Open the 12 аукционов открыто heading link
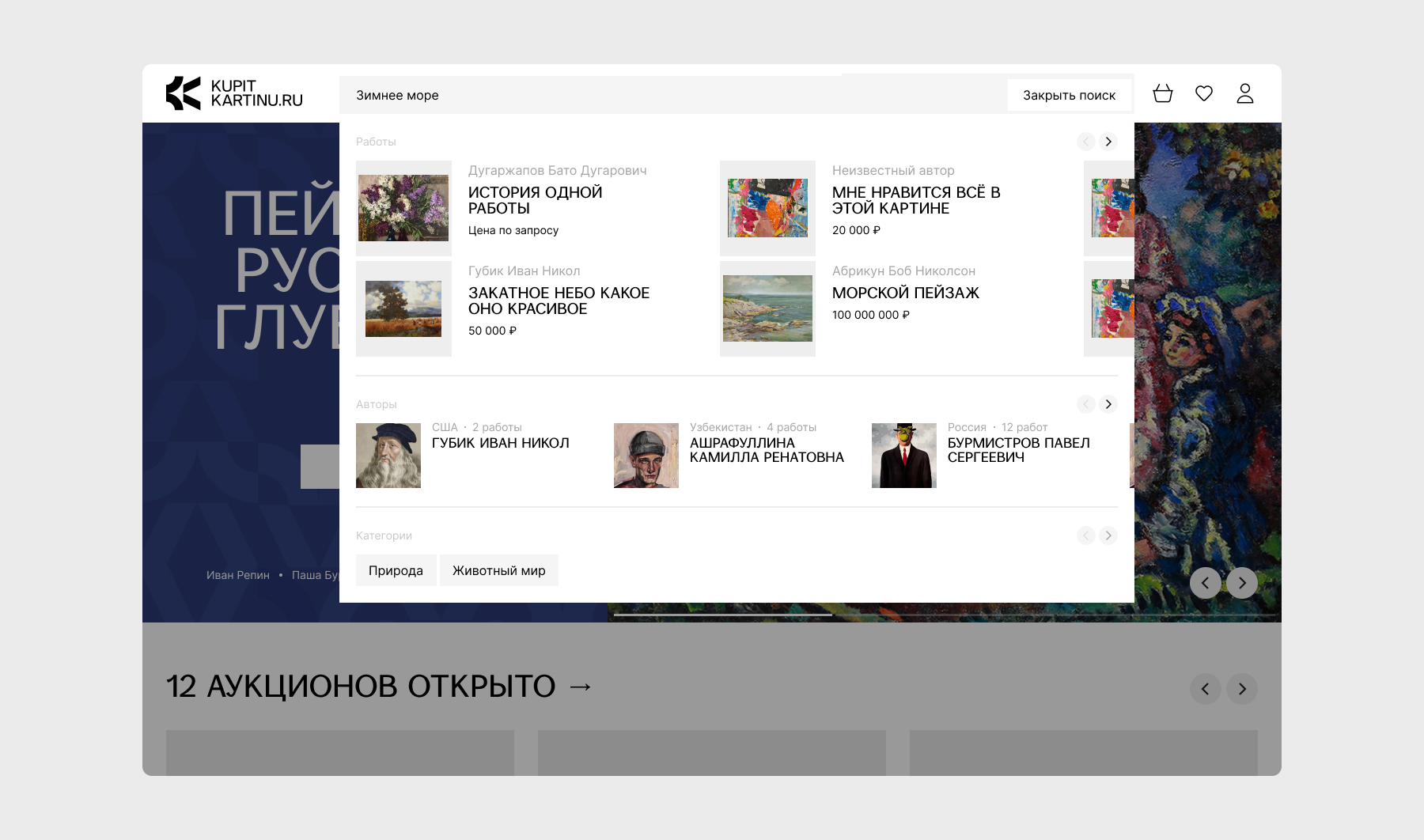This screenshot has width=1424, height=840. click(379, 687)
